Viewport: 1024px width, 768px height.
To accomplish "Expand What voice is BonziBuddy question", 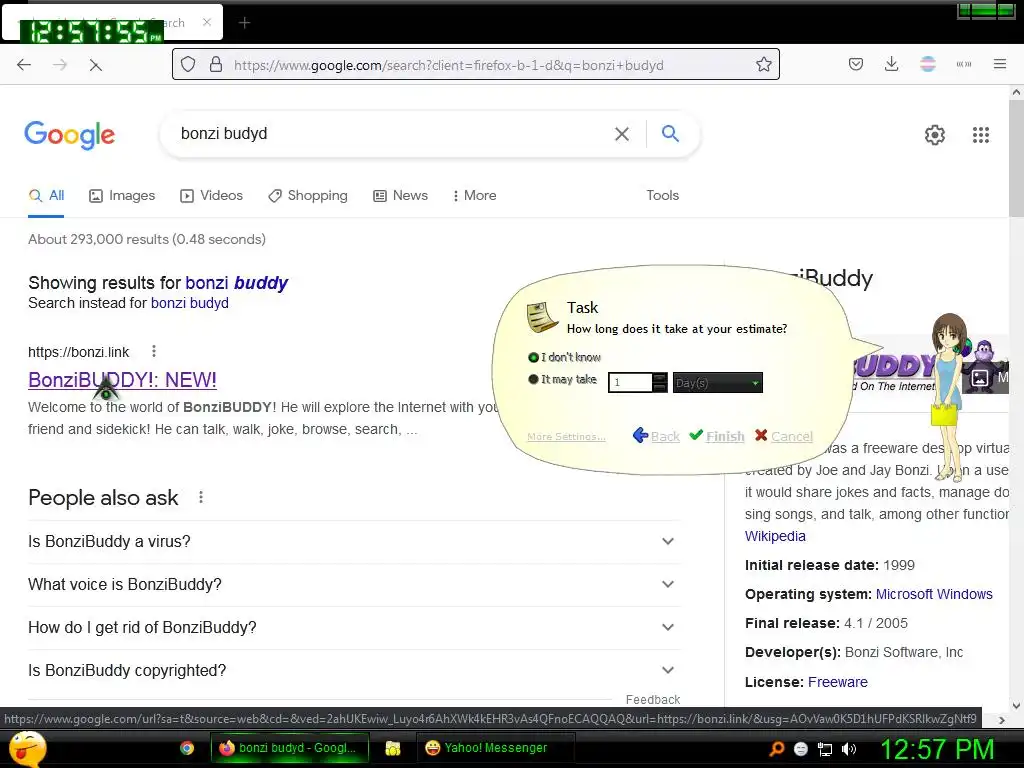I will point(354,584).
